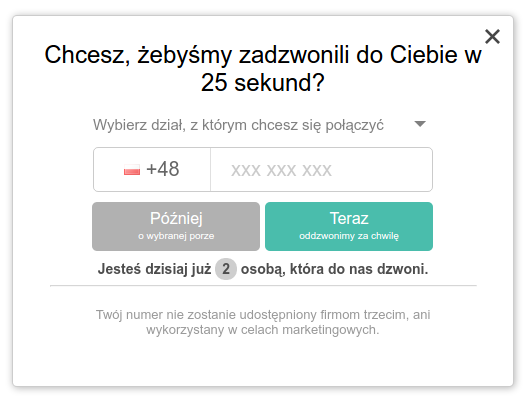The image size is (530, 402).
Task: Click the 'oddzwonimy za chwilę' subtitle
Action: tap(349, 236)
